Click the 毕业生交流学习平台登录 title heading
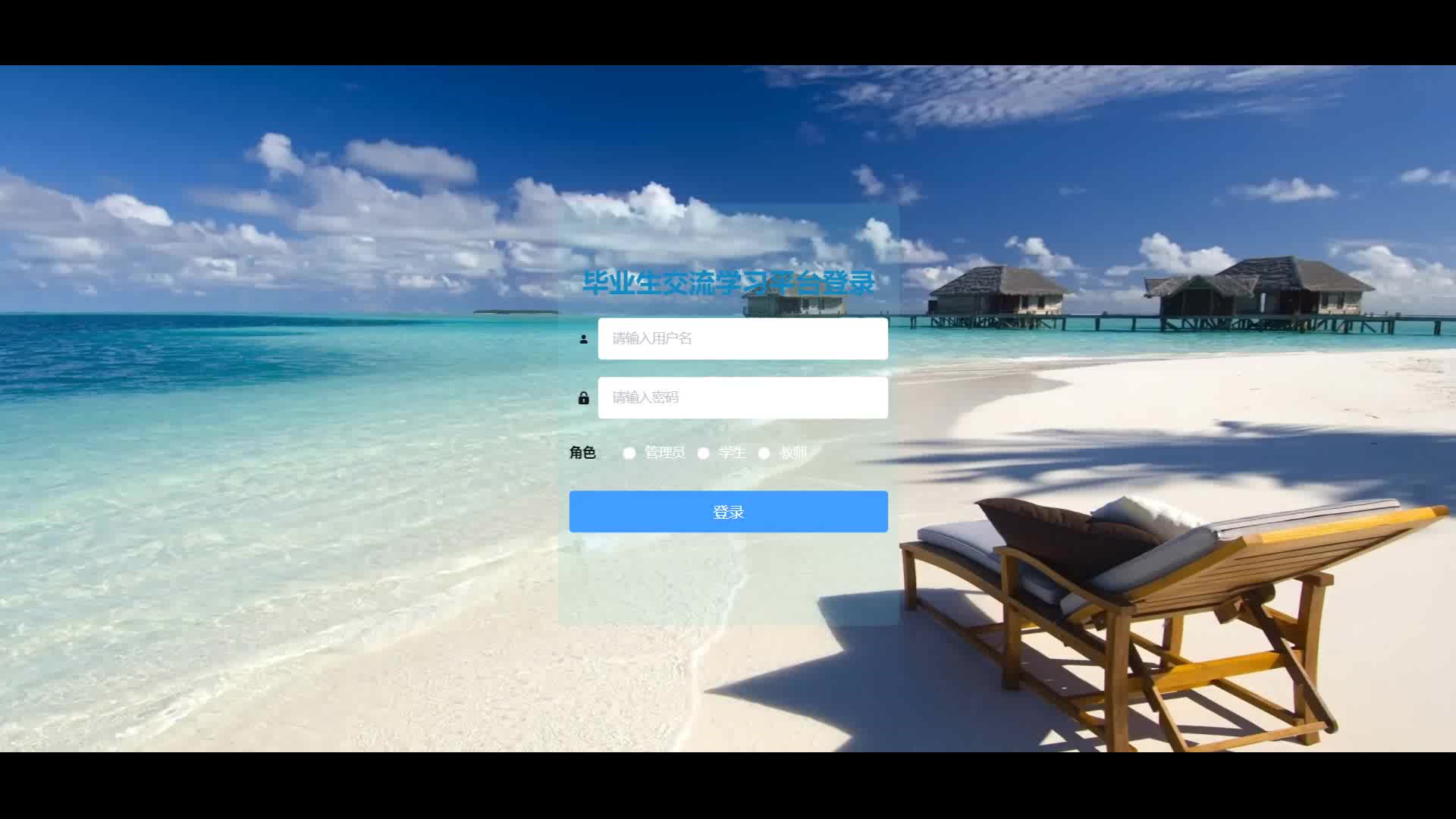The width and height of the screenshot is (1456, 819). coord(728,283)
